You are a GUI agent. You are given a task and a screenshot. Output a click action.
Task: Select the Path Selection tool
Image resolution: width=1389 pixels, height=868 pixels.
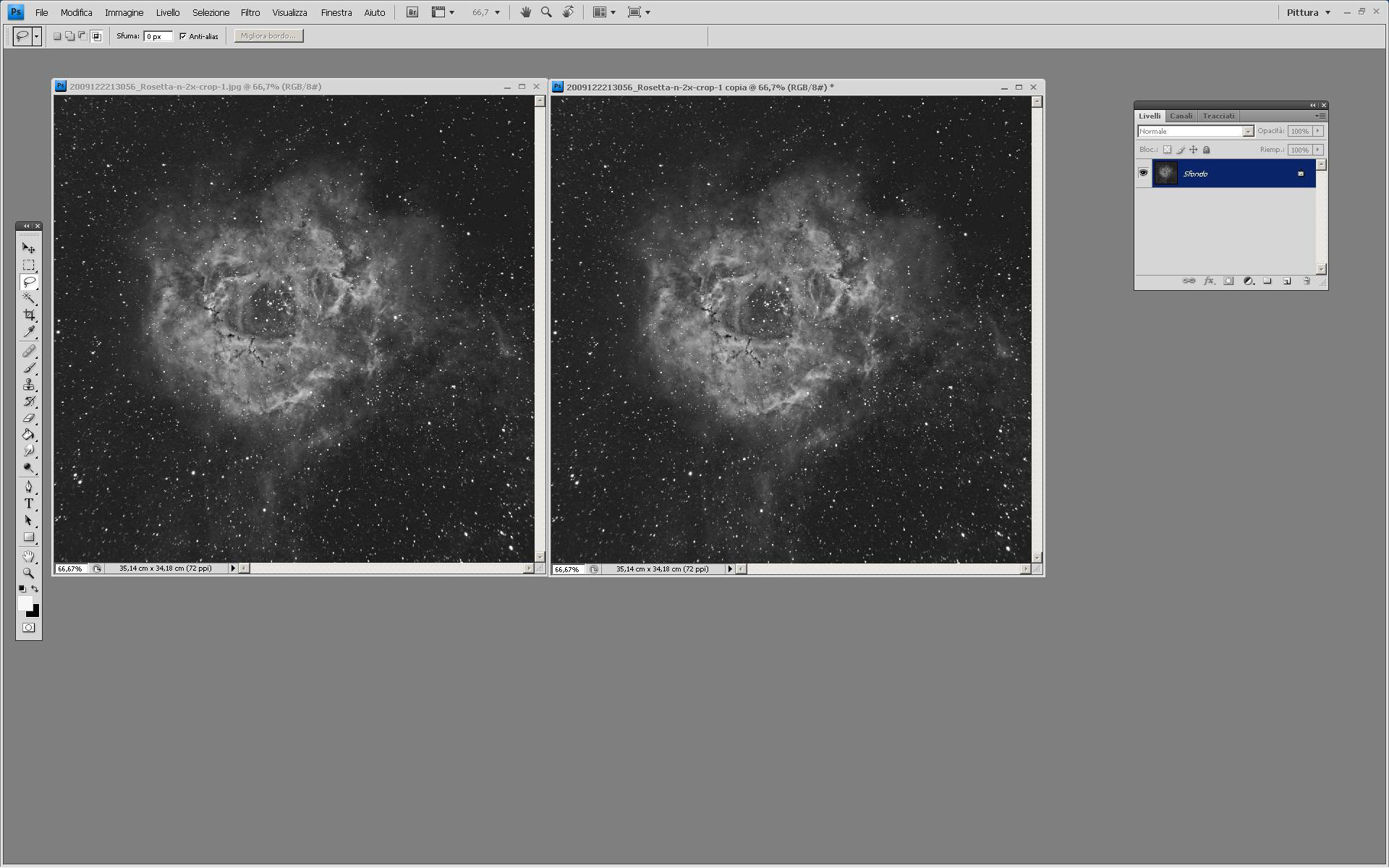coord(29,520)
